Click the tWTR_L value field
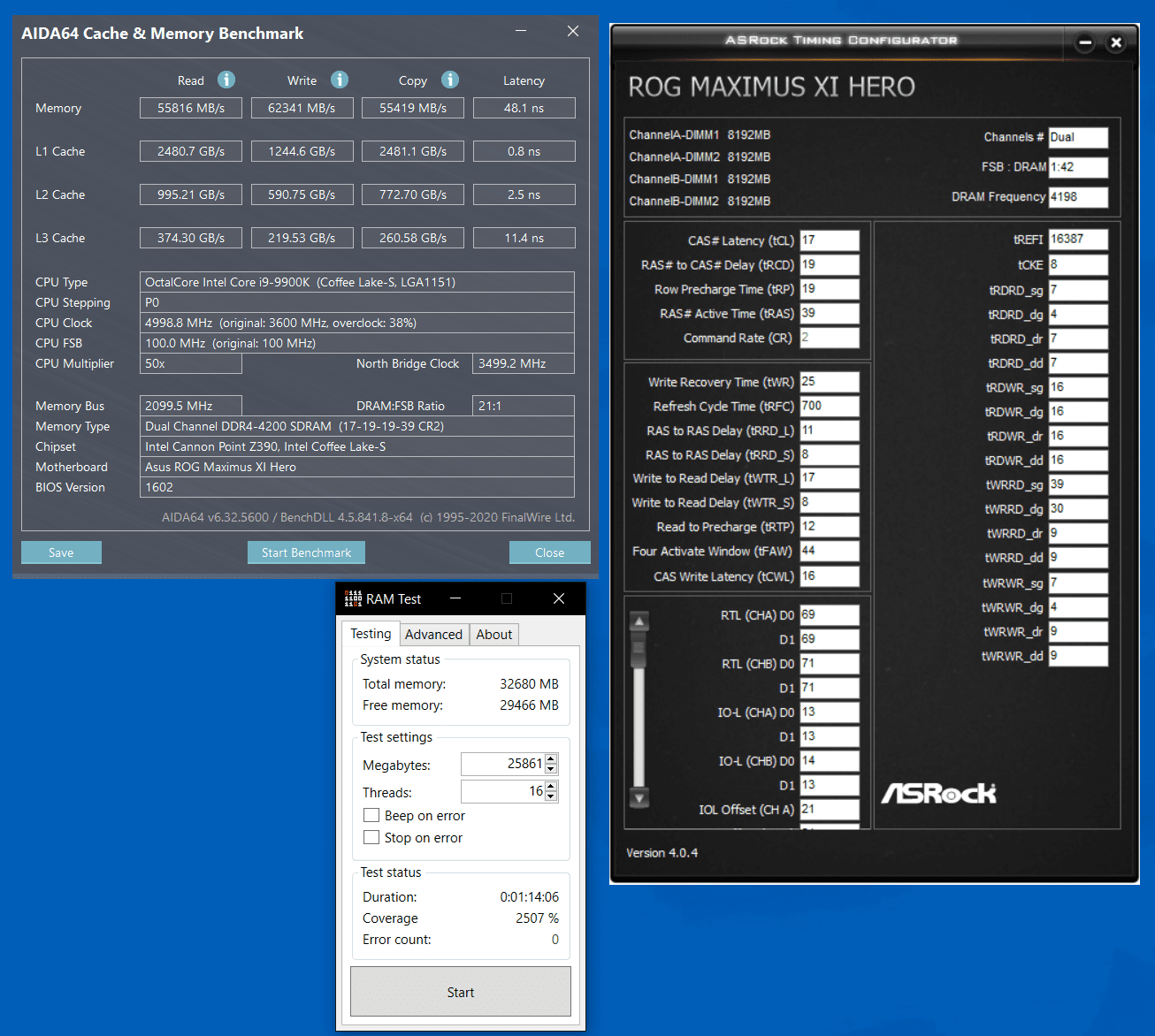Screen dimensions: 1155x1036 tap(830, 478)
